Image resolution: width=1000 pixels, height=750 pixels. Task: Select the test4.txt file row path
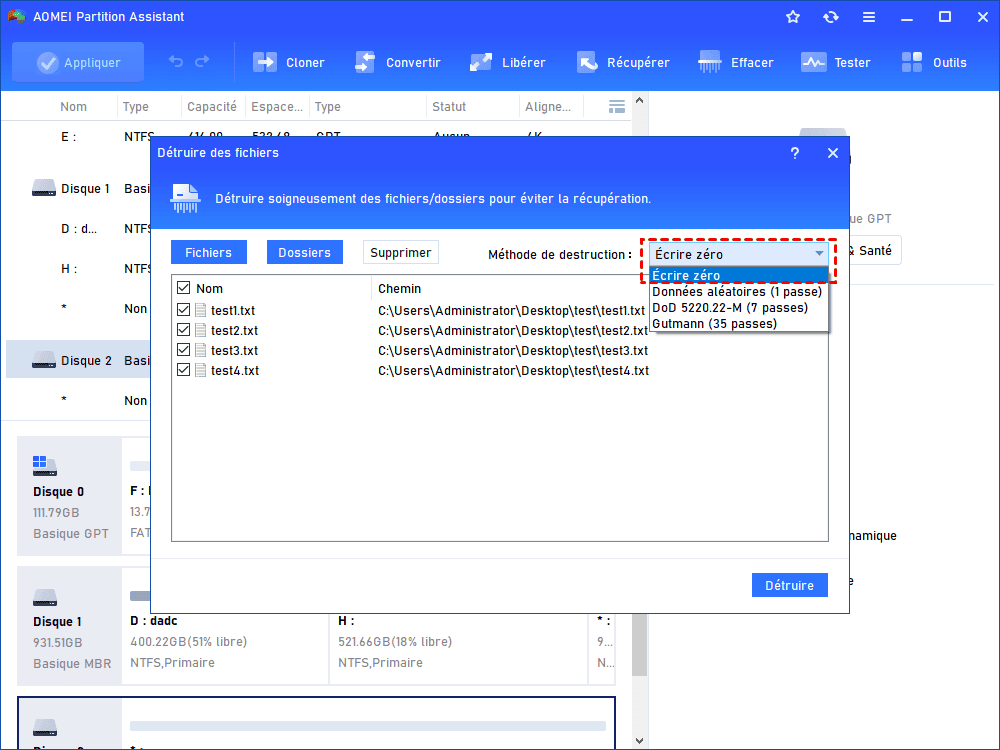point(513,370)
